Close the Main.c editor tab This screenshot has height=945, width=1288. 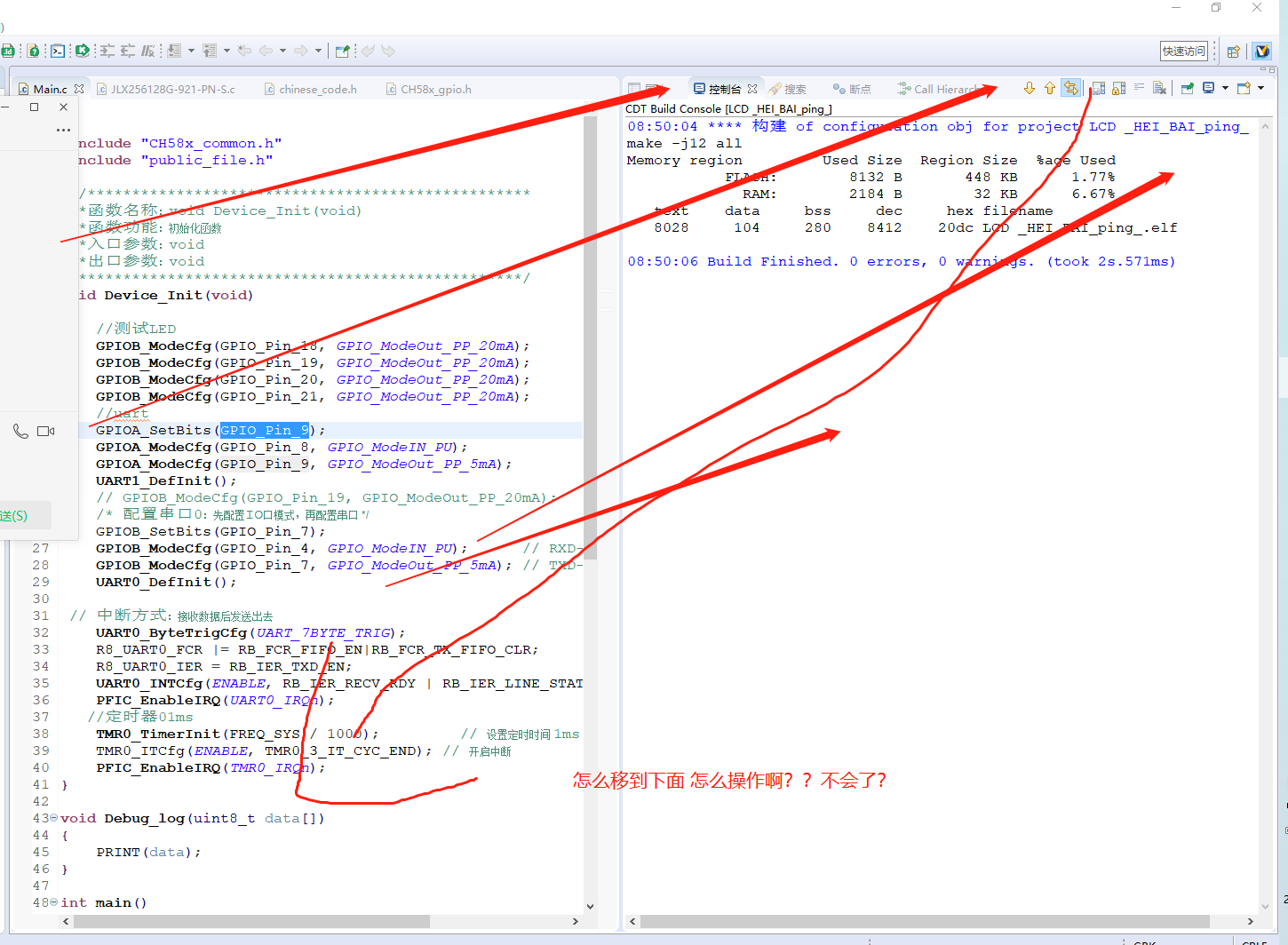point(79,89)
